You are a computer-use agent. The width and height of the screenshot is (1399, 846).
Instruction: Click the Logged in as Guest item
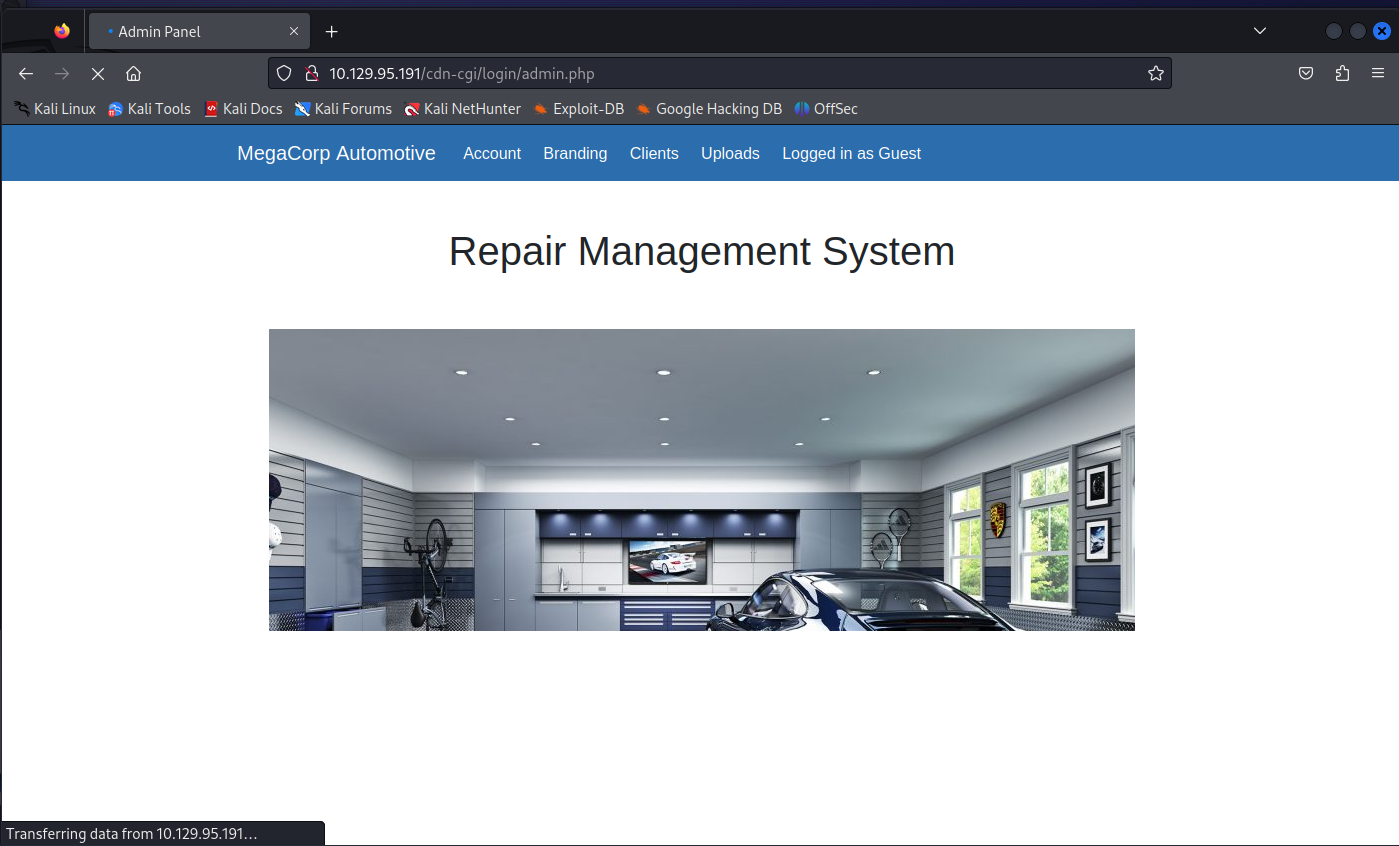(851, 153)
